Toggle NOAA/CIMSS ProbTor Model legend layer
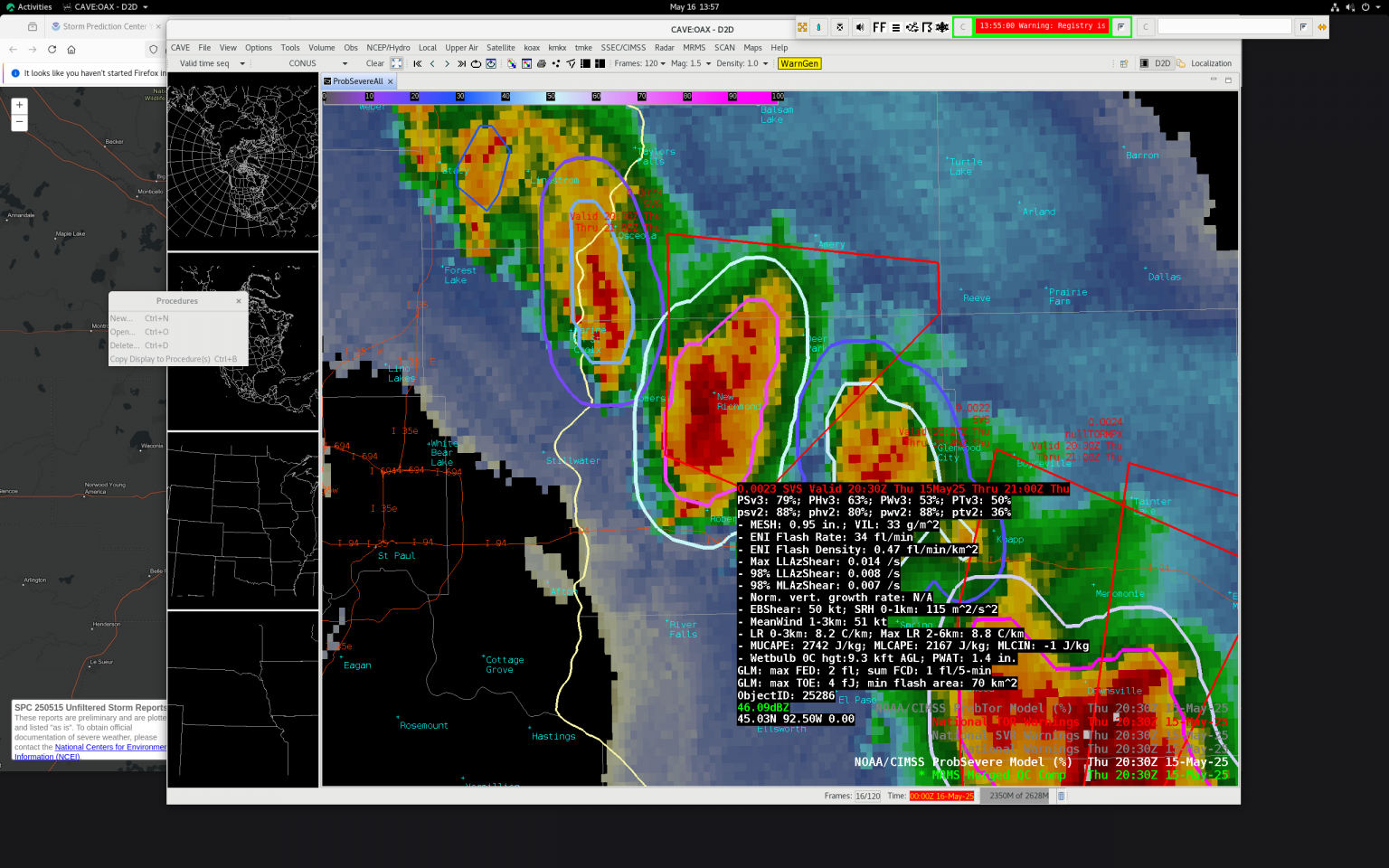 point(1053,708)
